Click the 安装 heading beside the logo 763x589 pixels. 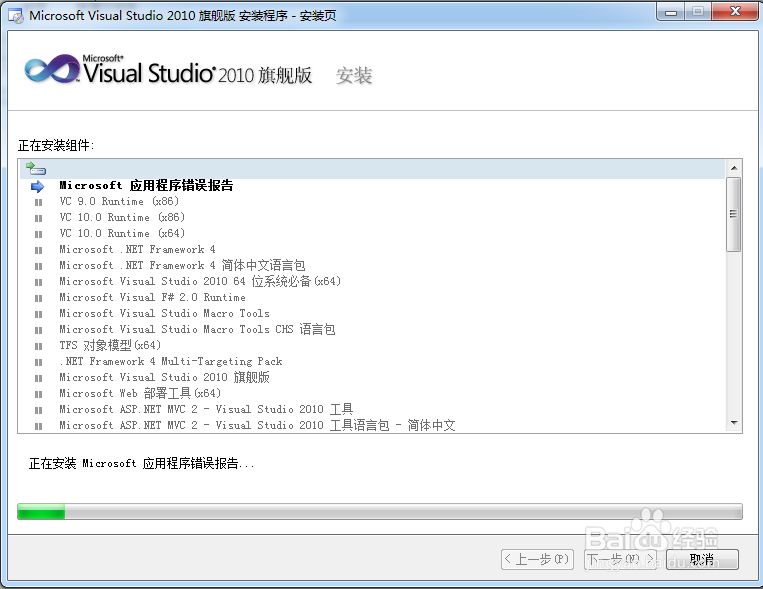coord(354,75)
